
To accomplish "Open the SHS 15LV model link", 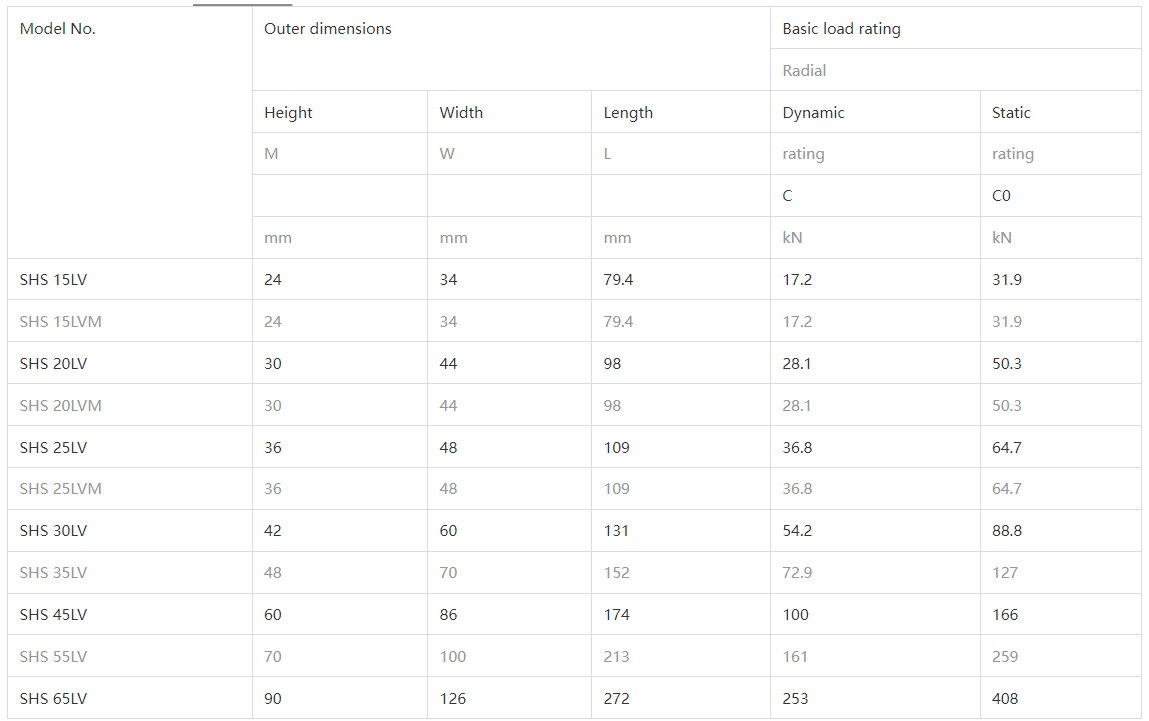I will tap(53, 280).
